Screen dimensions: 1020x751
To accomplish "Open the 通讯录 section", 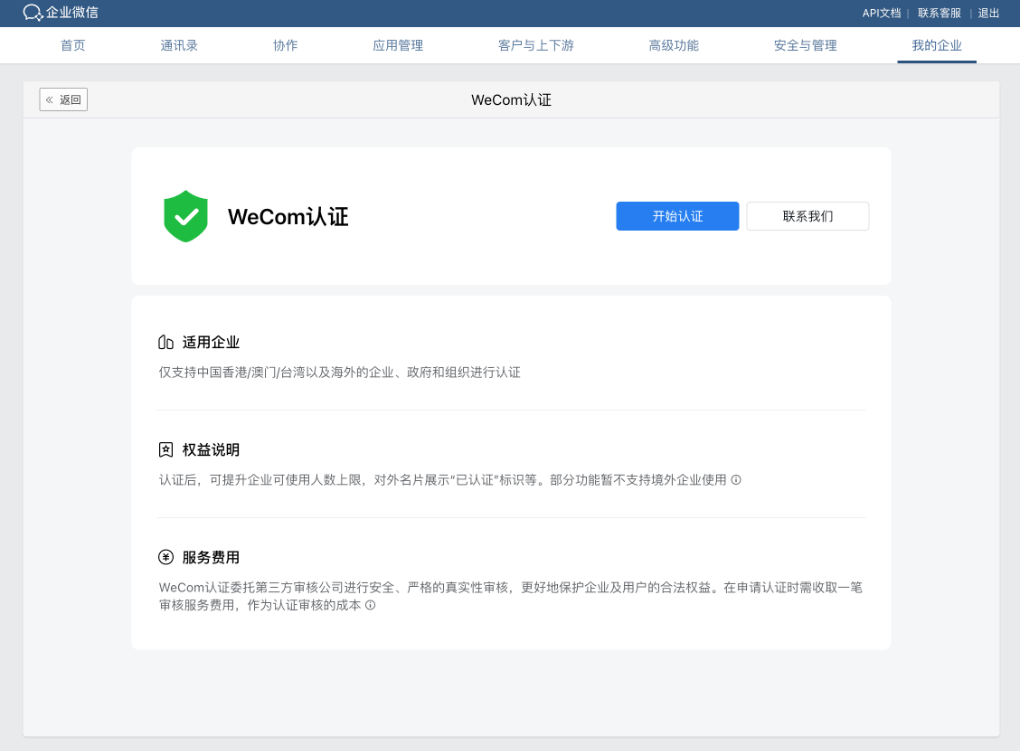I will [x=179, y=45].
